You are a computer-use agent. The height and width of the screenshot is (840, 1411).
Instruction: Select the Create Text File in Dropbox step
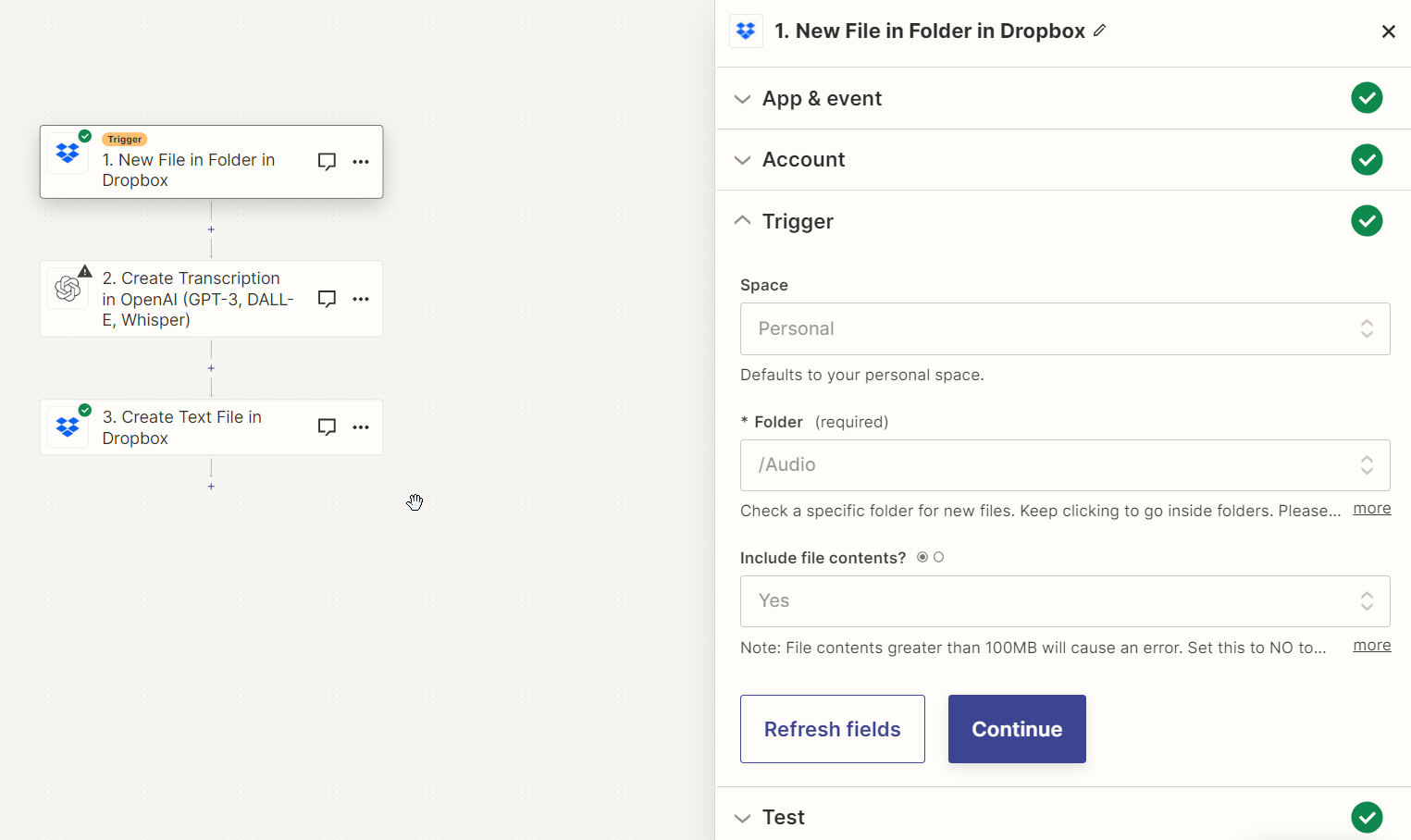(211, 427)
